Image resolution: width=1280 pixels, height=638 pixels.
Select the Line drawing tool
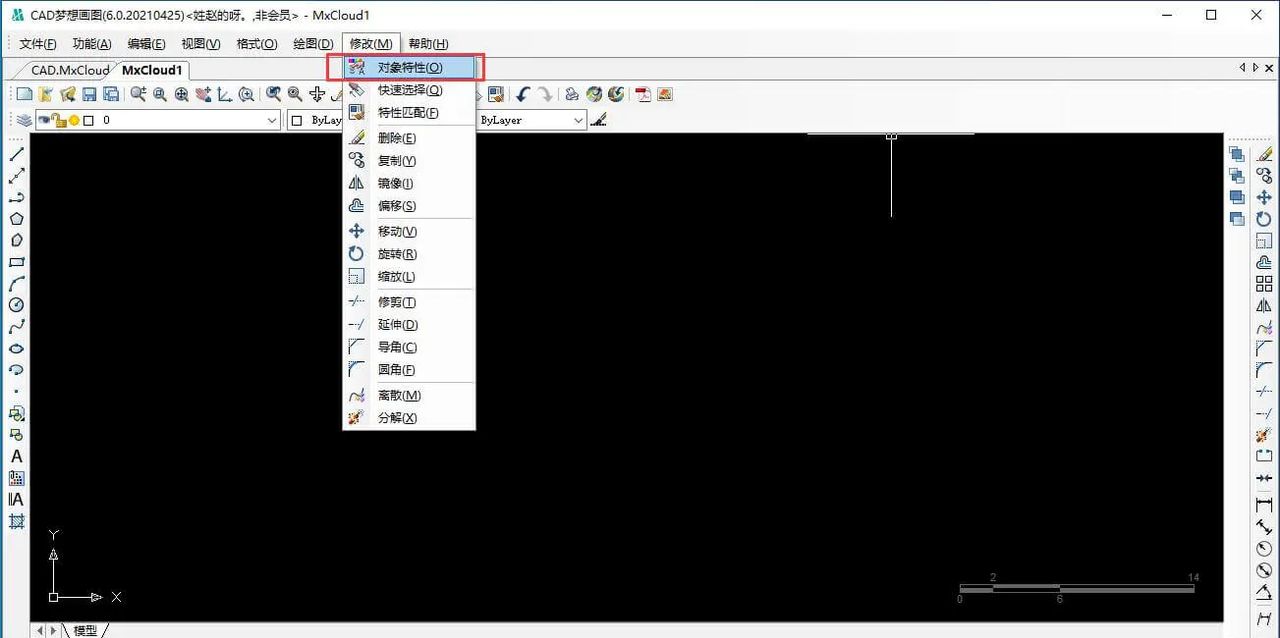click(x=17, y=153)
